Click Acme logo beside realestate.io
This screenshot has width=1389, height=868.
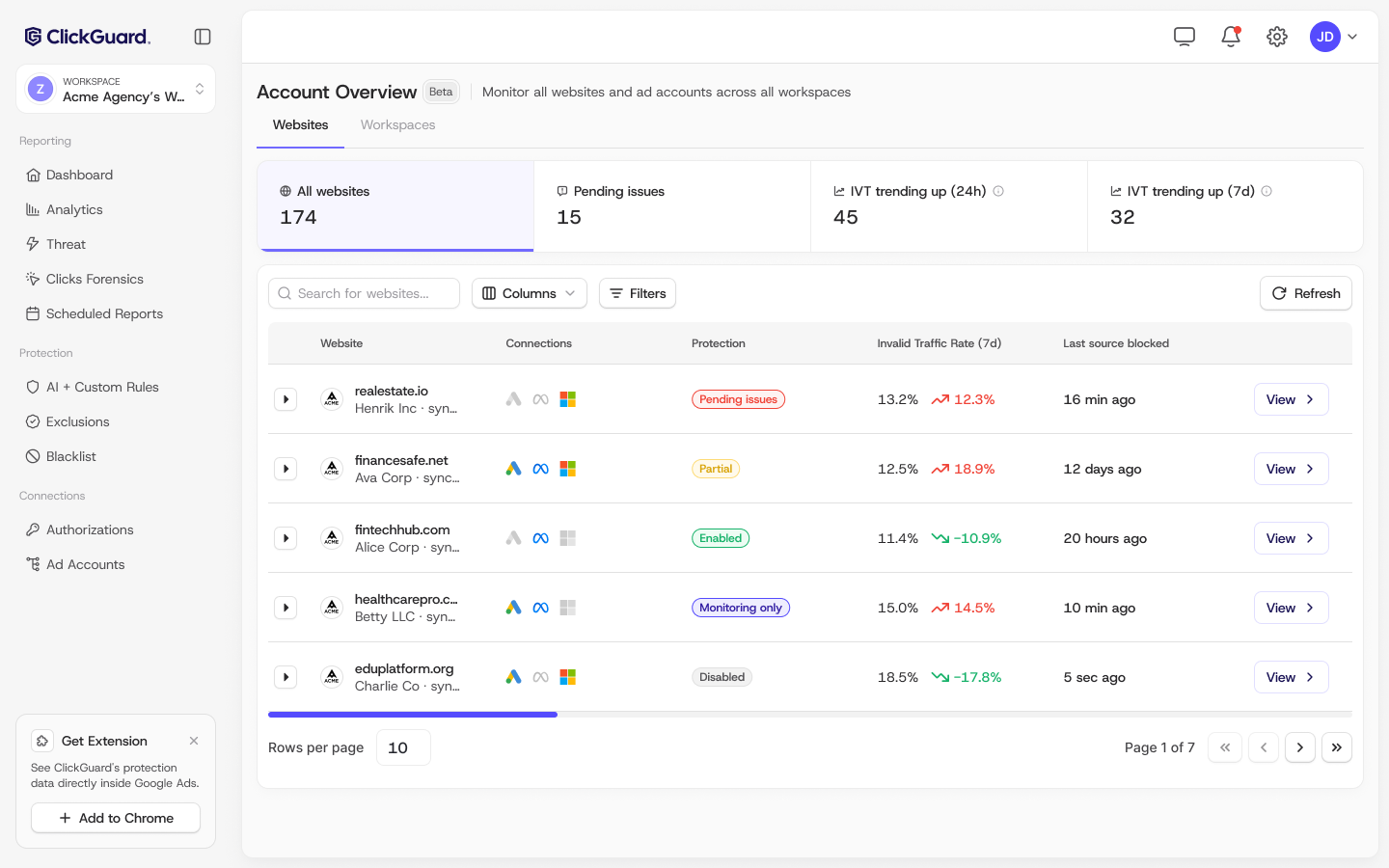pos(332,399)
